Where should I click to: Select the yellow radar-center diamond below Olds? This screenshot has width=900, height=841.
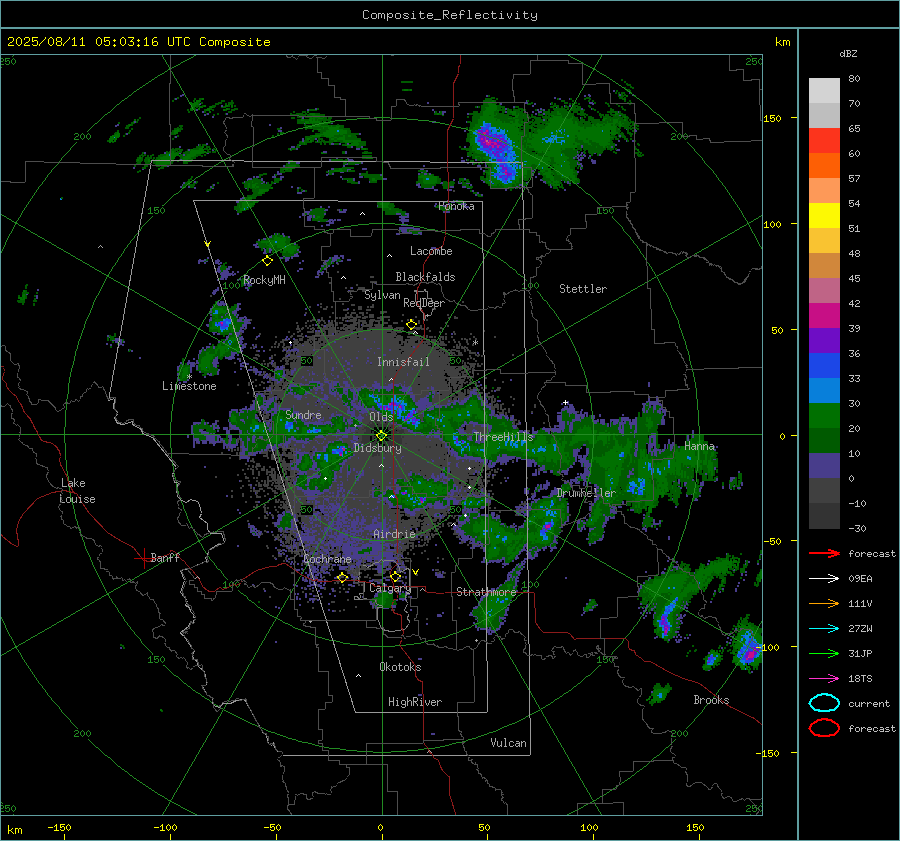[381, 435]
